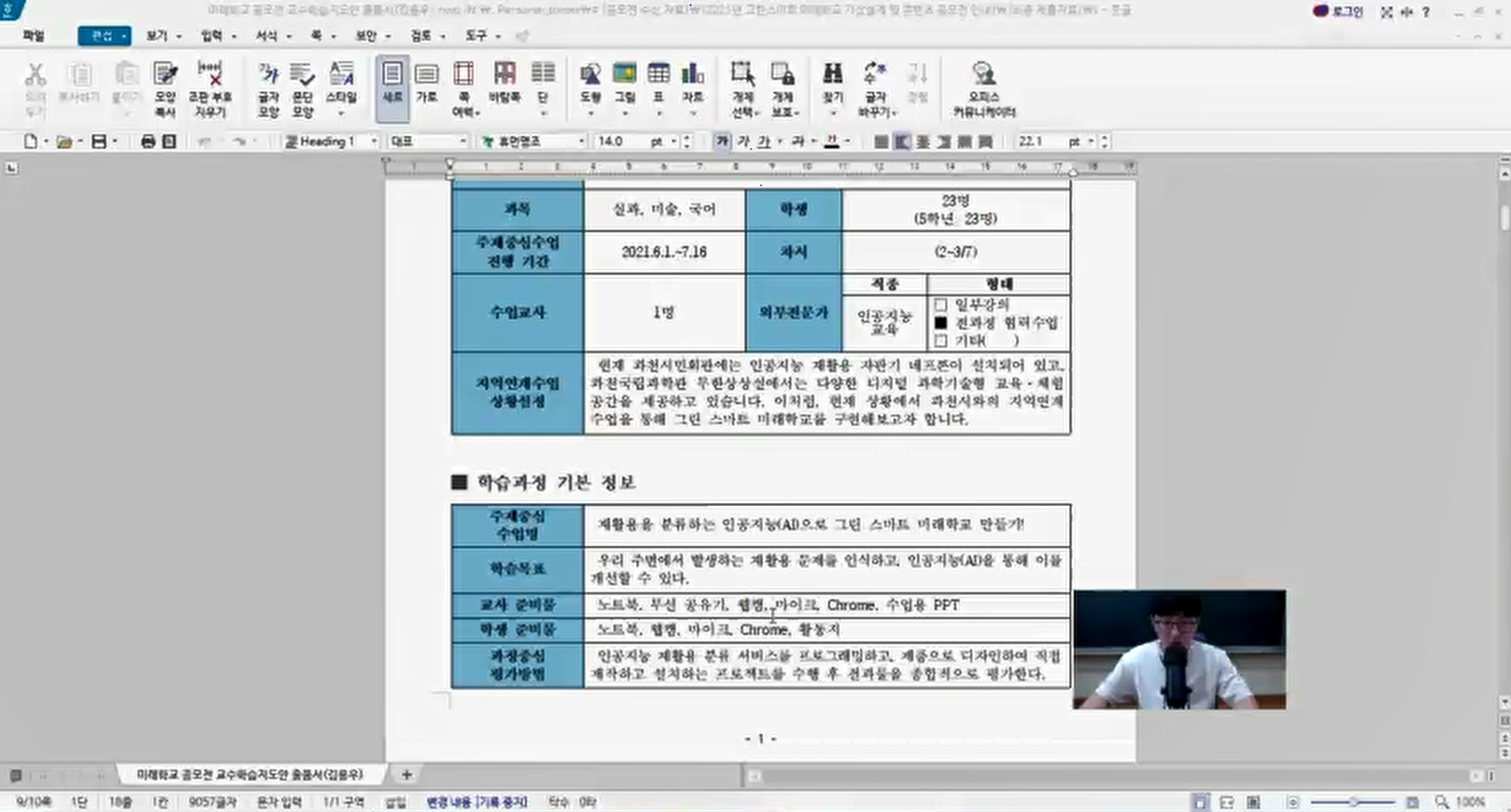Click the zoom magnifier icon in status bar
Image resolution: width=1511 pixels, height=812 pixels.
(1441, 802)
